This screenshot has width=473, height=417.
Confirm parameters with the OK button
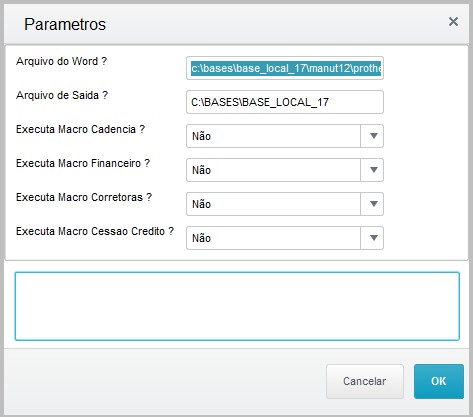[x=439, y=381]
